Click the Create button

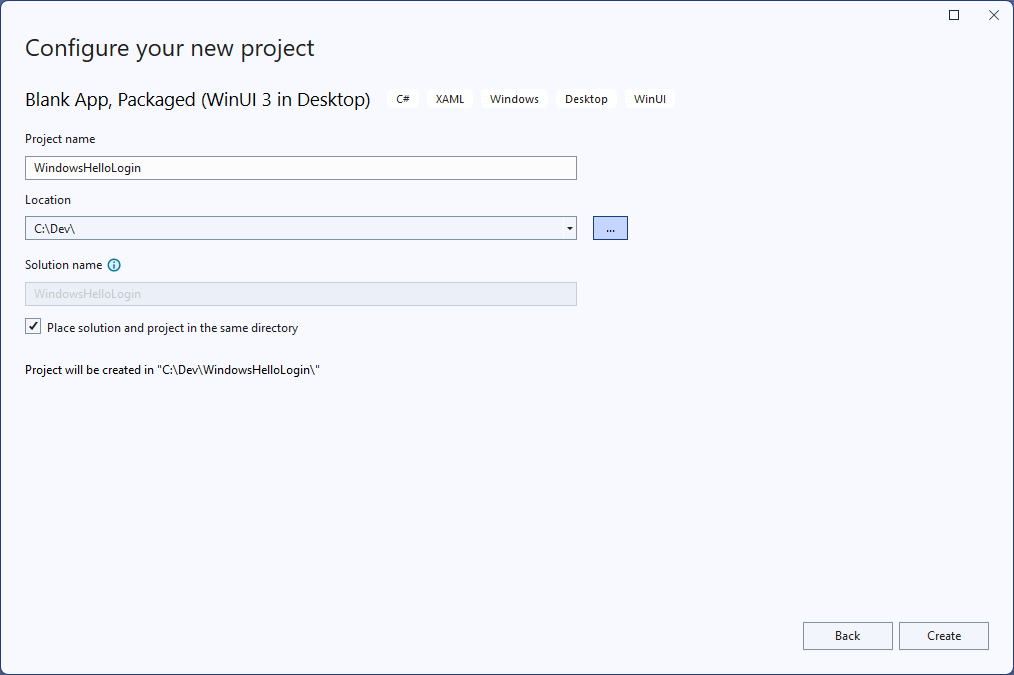tap(943, 635)
